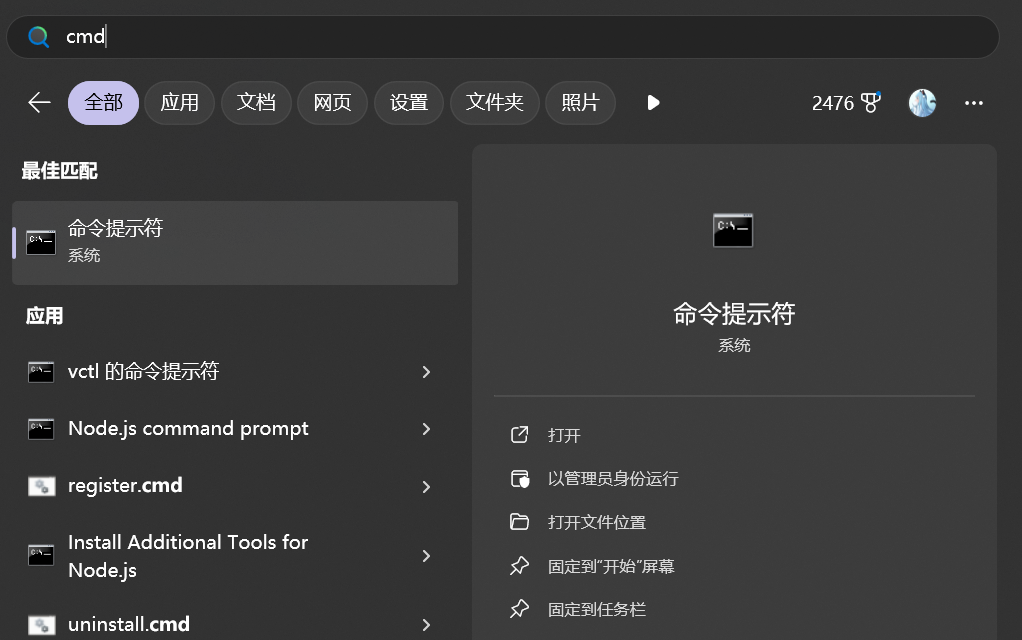Open the three-dot more options menu
This screenshot has height=640, width=1022.
click(974, 103)
